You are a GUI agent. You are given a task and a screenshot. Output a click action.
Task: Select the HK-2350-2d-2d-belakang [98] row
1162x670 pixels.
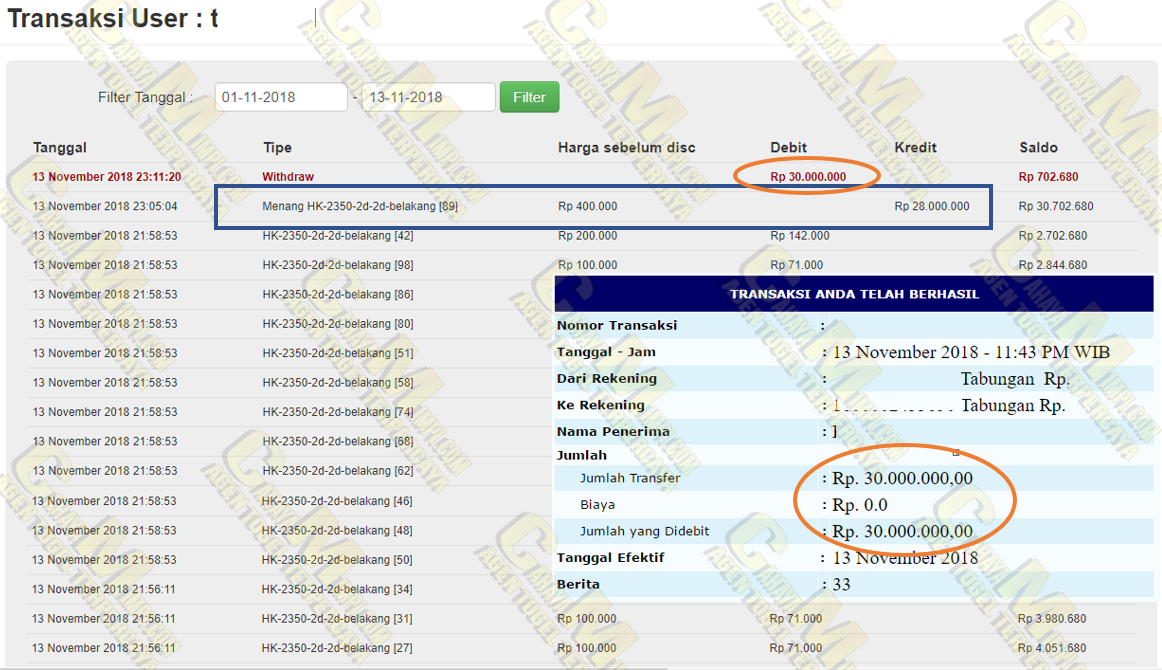tap(337, 265)
